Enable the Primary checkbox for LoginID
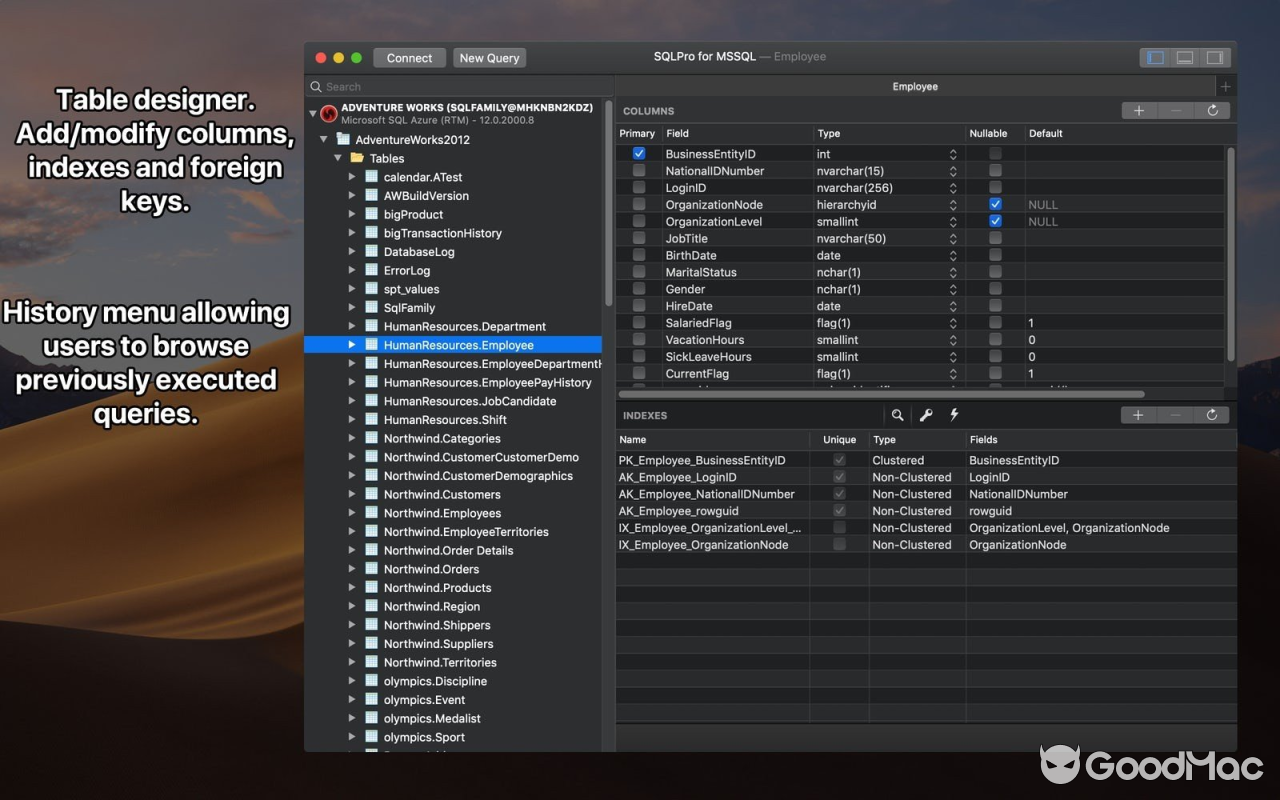The image size is (1280, 800). [x=637, y=187]
